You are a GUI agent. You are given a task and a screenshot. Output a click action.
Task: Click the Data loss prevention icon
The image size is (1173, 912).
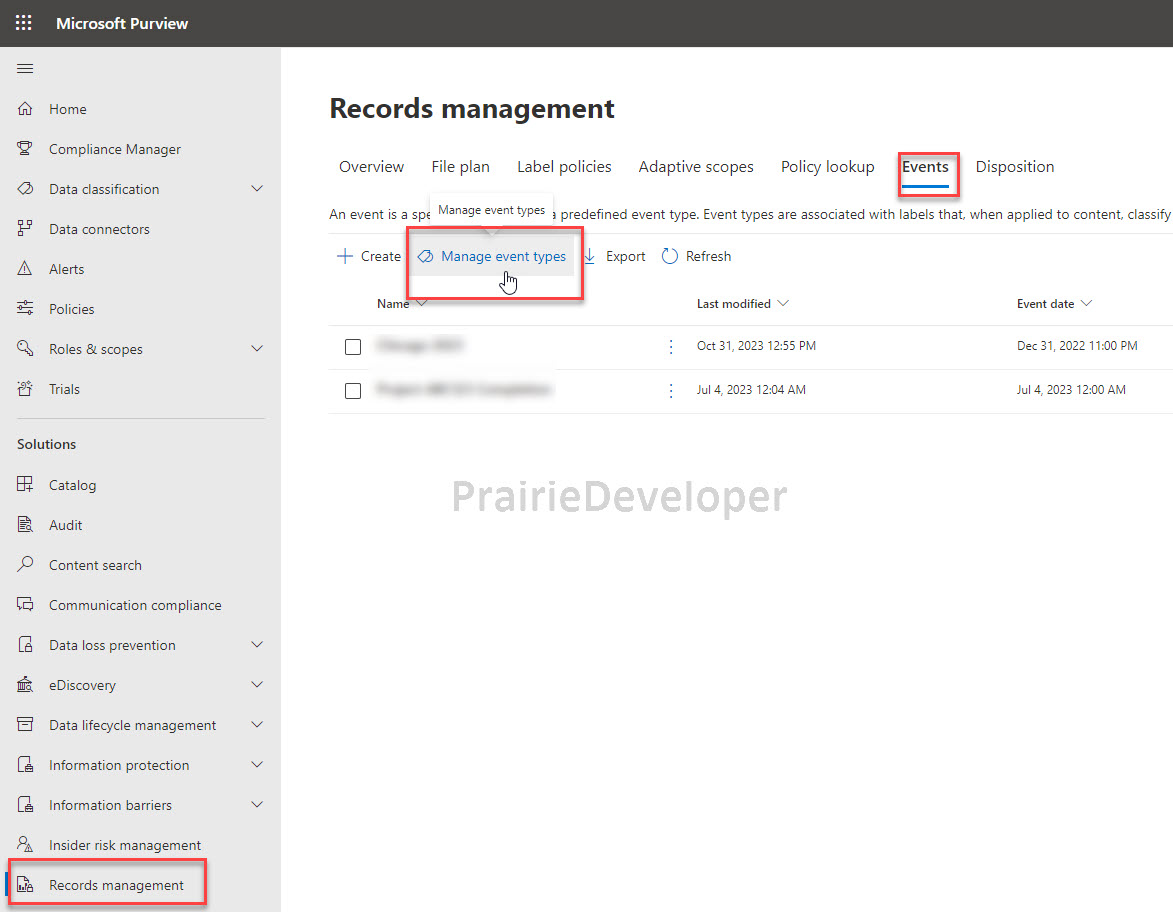(25, 644)
